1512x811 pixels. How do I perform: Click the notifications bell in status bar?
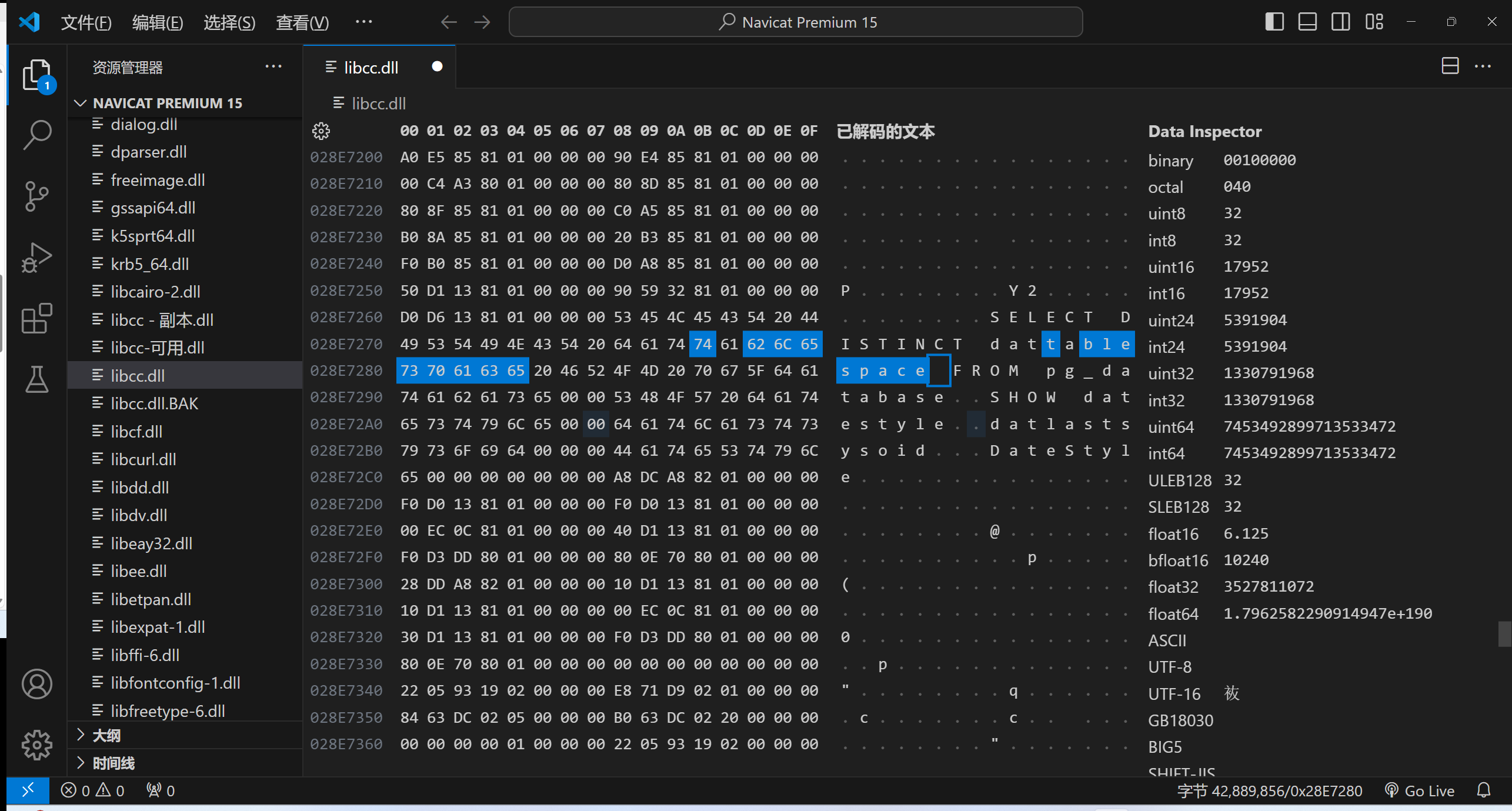click(x=1484, y=790)
